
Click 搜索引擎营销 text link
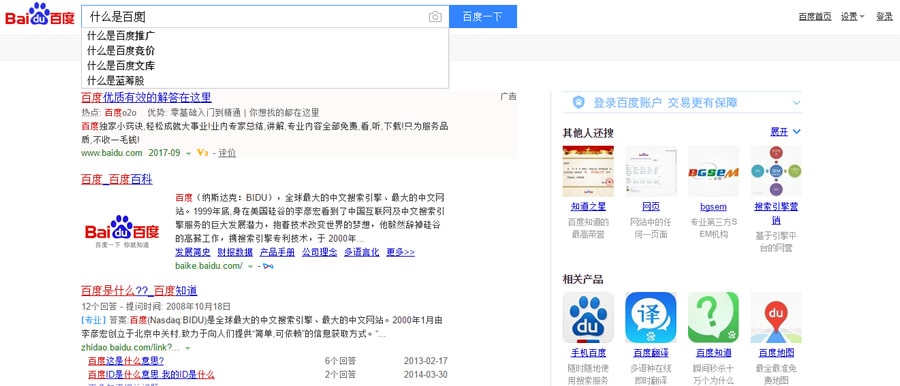776,213
